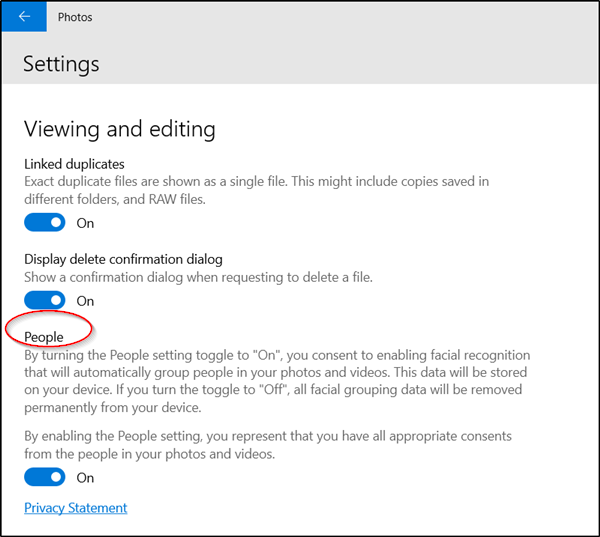Select the Display delete confirmation dialog label
The image size is (600, 537).
[x=123, y=259]
